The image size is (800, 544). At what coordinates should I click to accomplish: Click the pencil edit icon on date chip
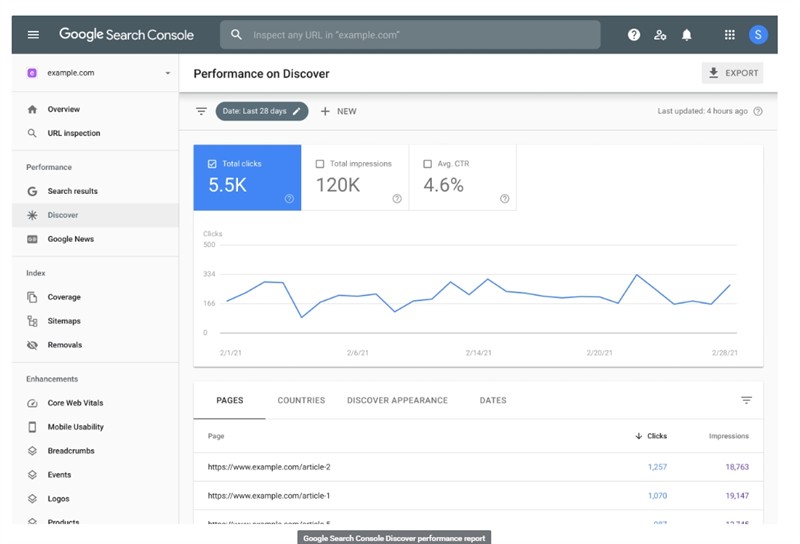(296, 111)
